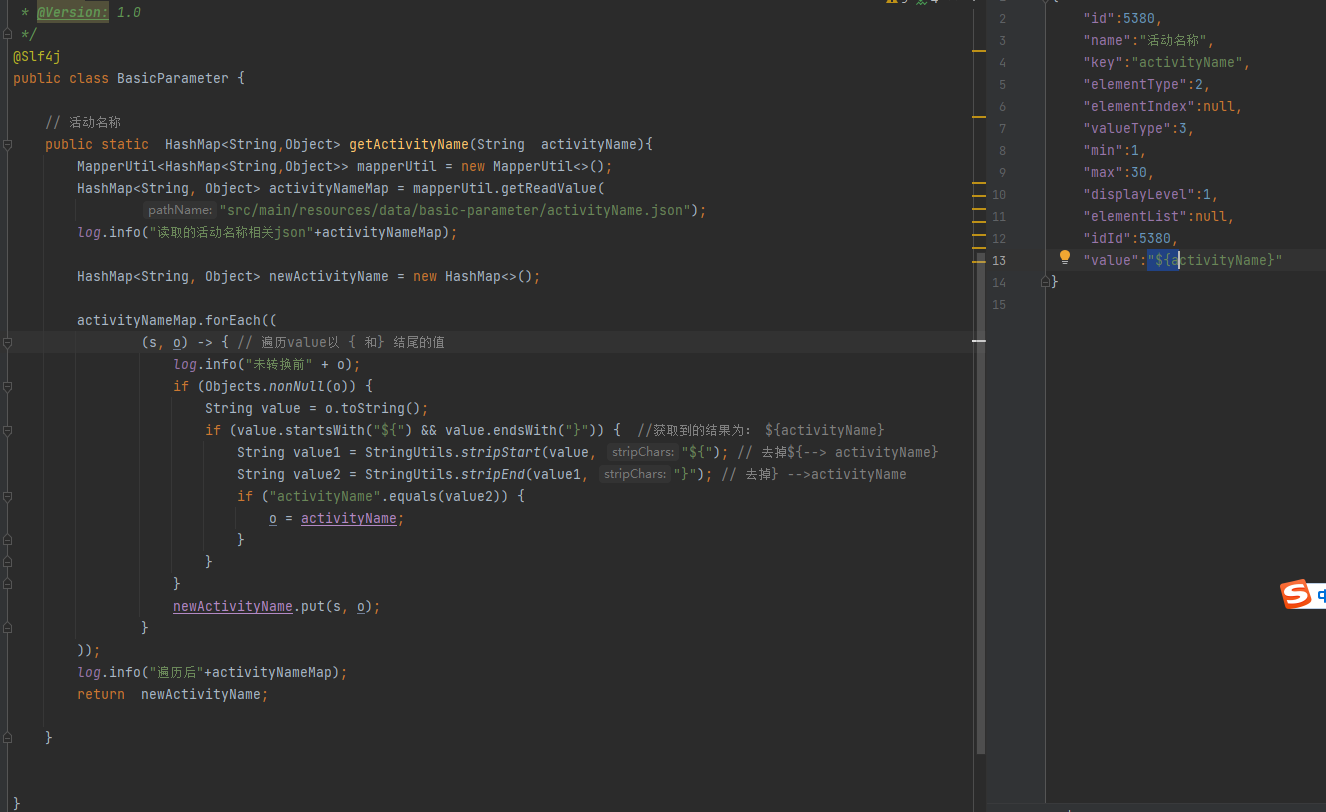Image resolution: width=1326 pixels, height=812 pixels.
Task: Click the "elementType" key in JSON
Action: pyautogui.click(x=1135, y=84)
